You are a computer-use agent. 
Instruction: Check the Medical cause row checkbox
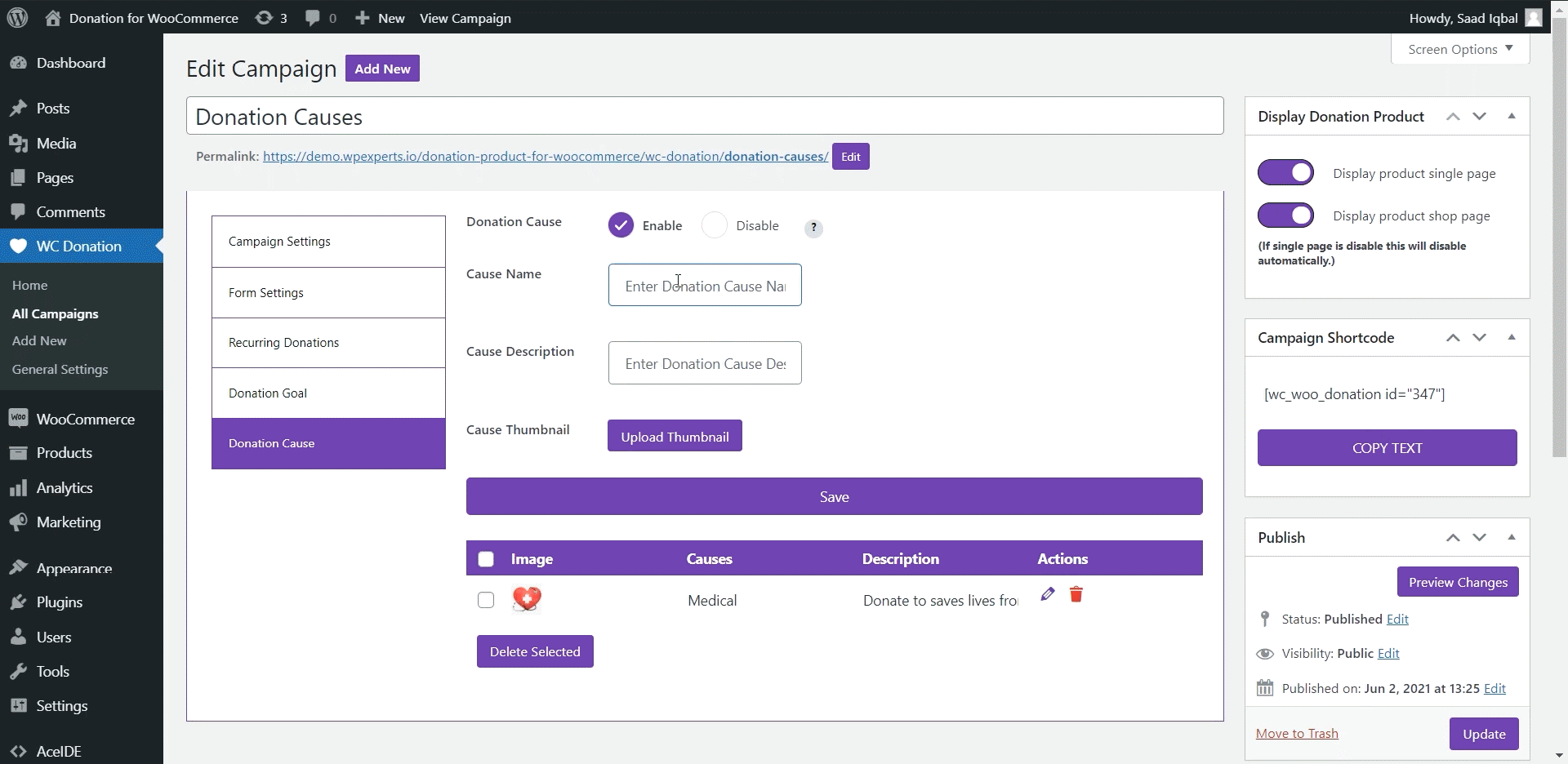[x=486, y=600]
